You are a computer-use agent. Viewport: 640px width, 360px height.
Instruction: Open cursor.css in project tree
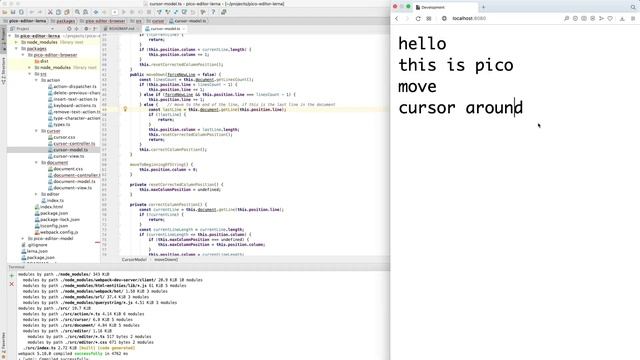[62, 137]
